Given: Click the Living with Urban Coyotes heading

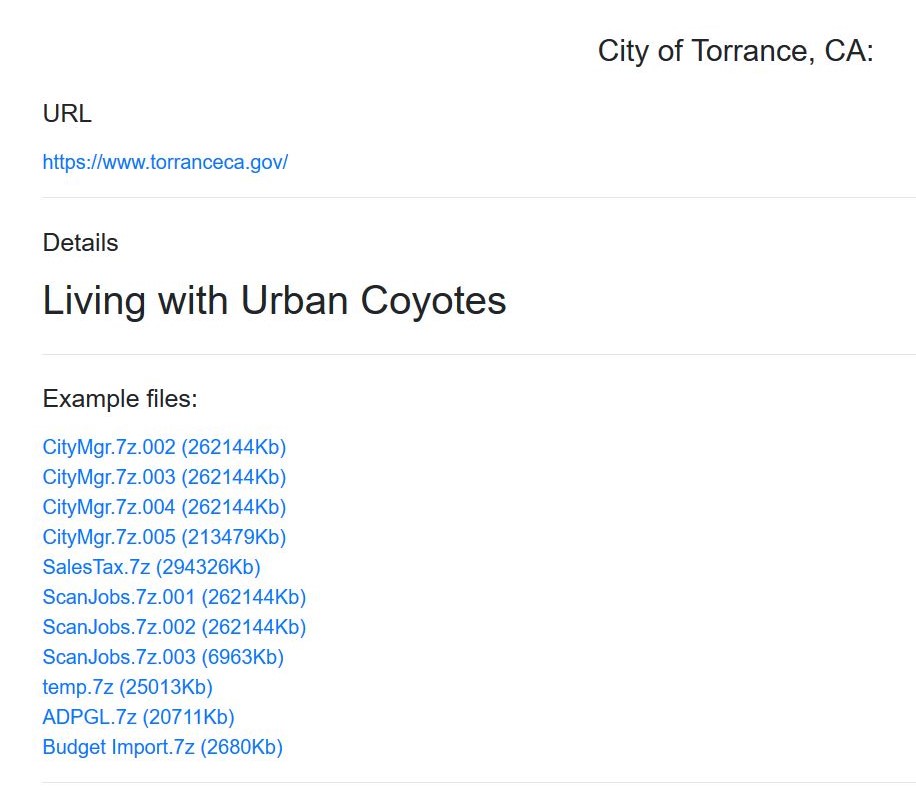Looking at the screenshot, I should [x=275, y=301].
